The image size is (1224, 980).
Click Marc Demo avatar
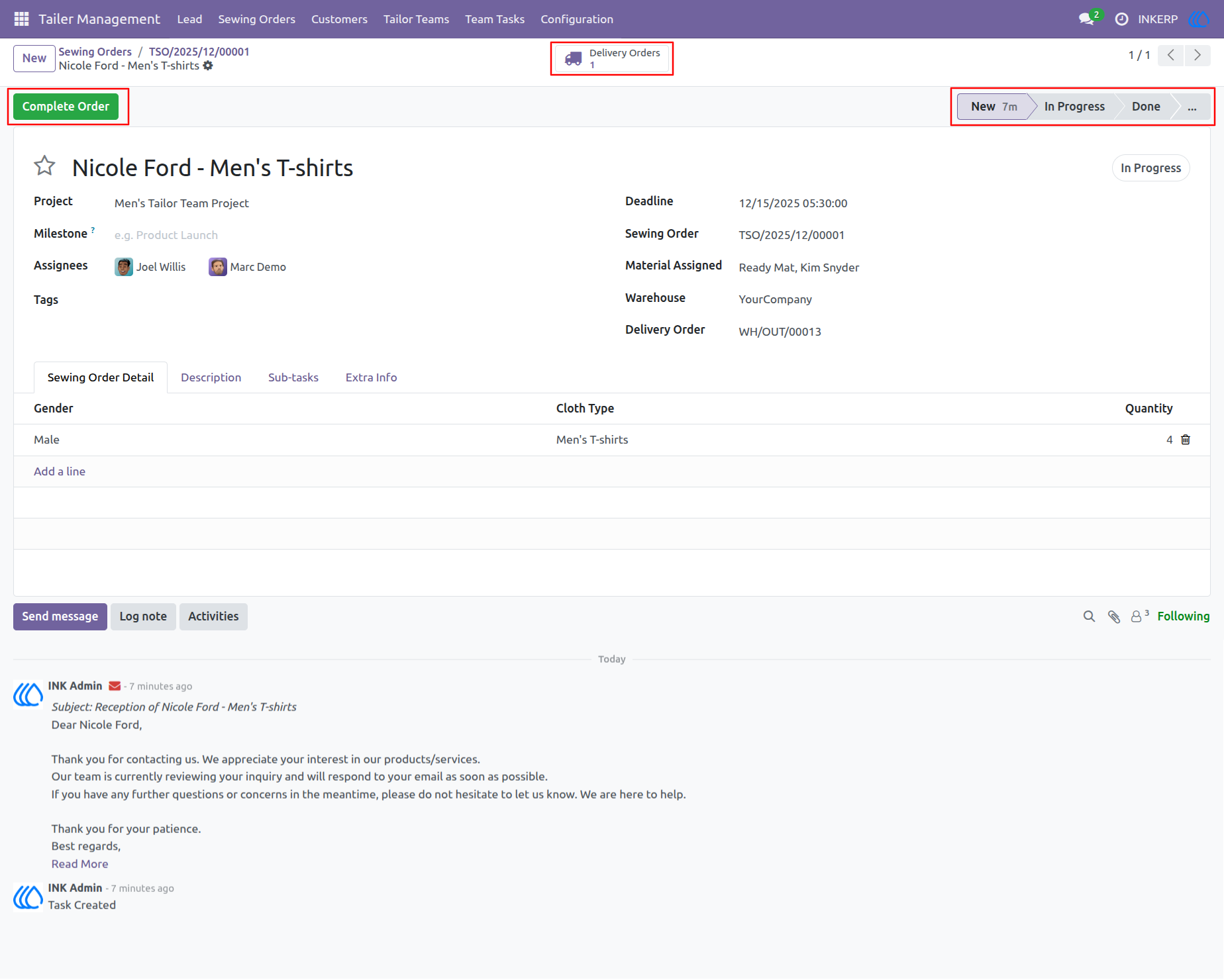(218, 267)
